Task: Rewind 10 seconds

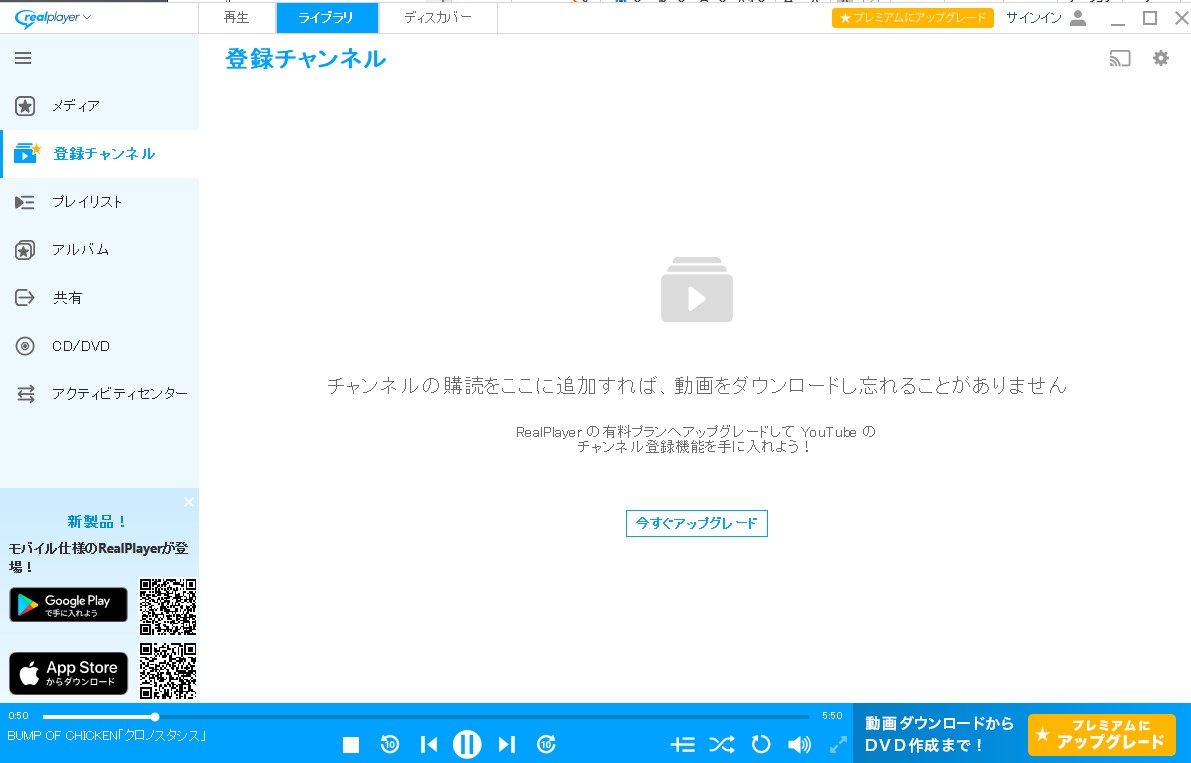Action: 390,744
